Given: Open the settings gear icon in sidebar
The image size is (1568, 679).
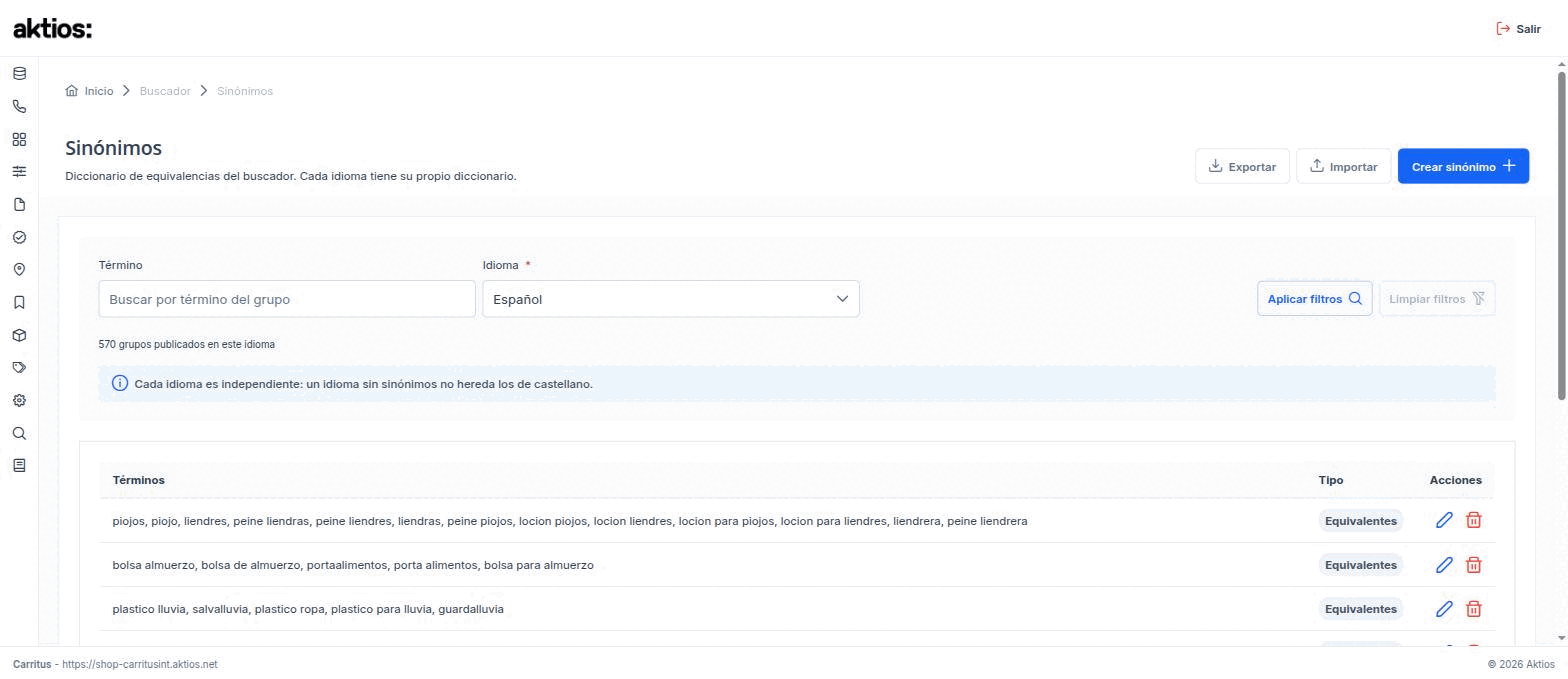Looking at the screenshot, I should [x=19, y=401].
